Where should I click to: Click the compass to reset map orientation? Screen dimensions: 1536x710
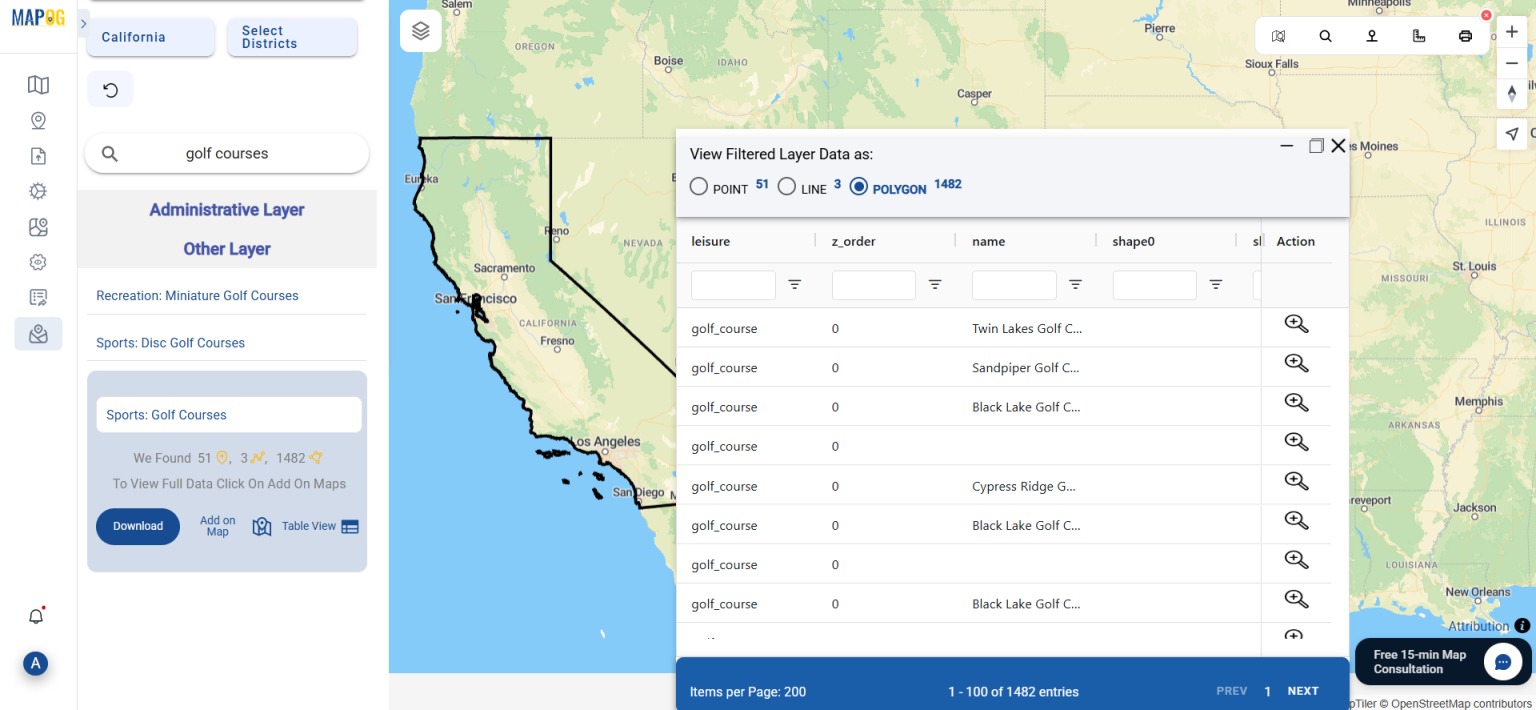(x=1513, y=93)
